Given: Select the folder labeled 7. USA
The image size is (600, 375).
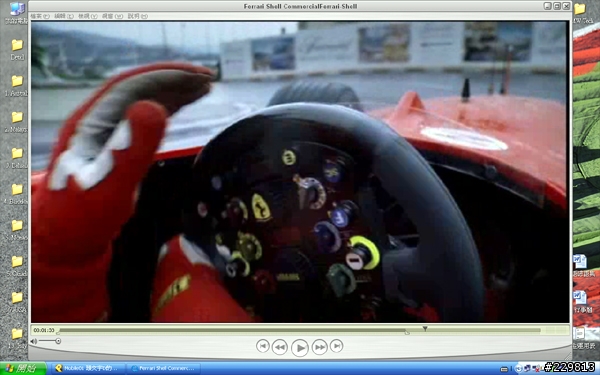Looking at the screenshot, I should pos(16,302).
